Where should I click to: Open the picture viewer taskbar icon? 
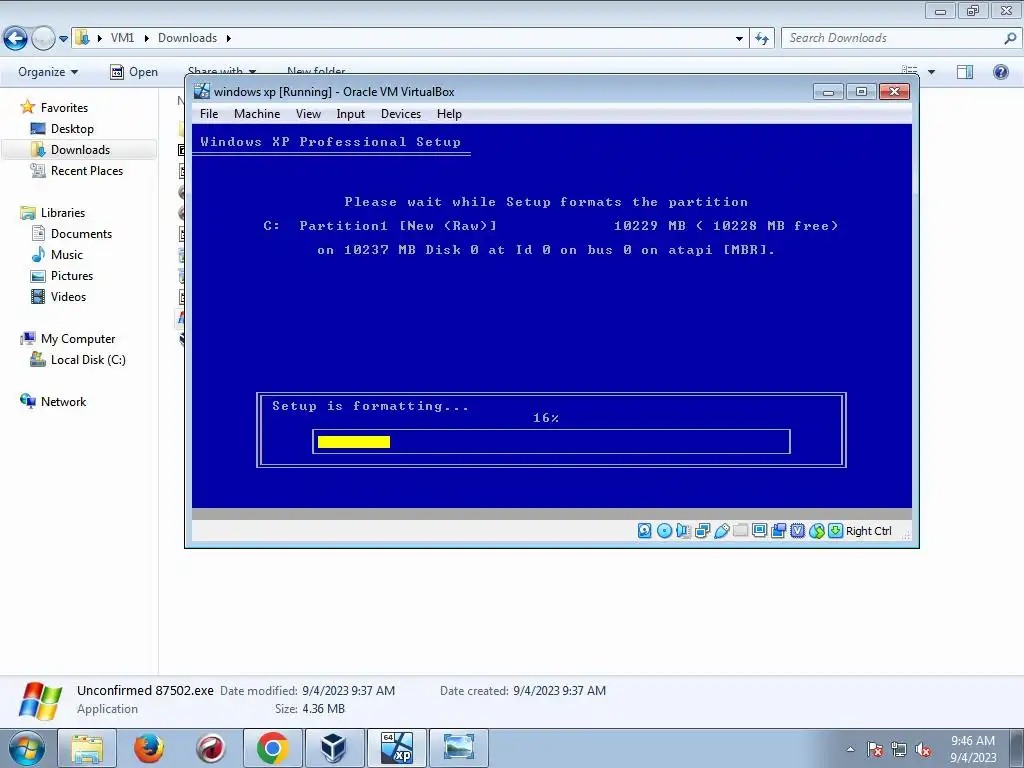458,749
